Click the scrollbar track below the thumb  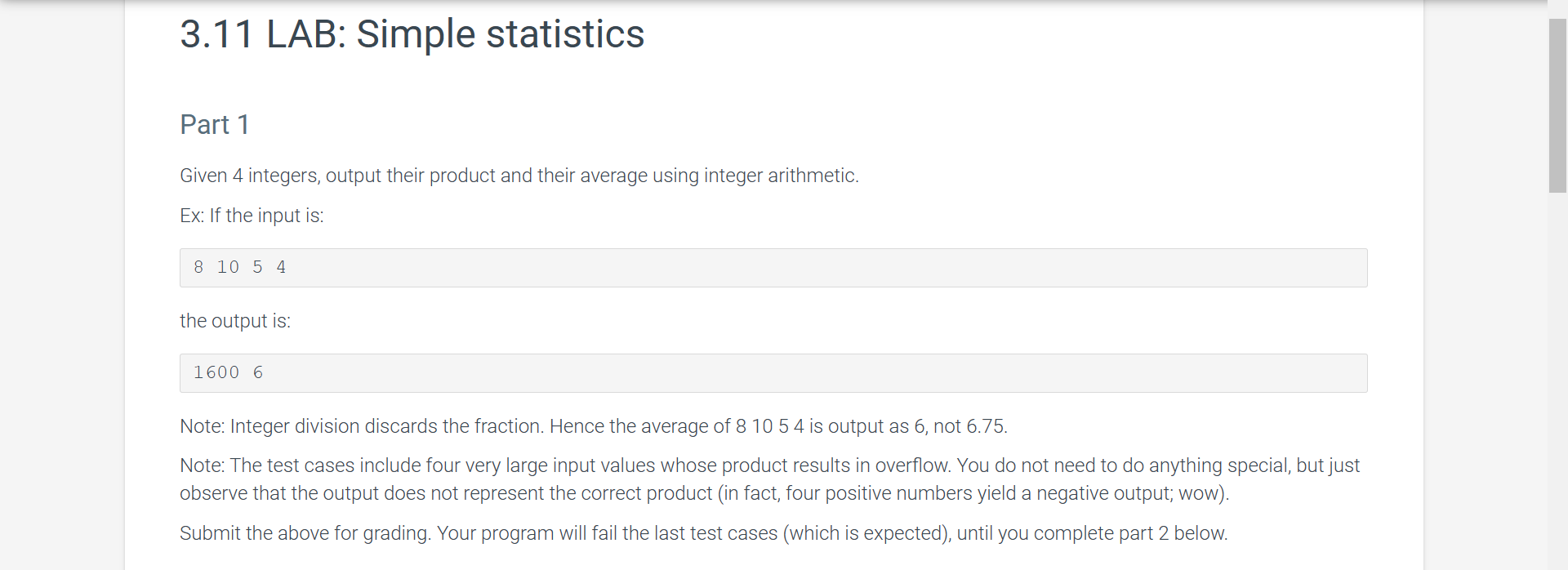(1557, 381)
